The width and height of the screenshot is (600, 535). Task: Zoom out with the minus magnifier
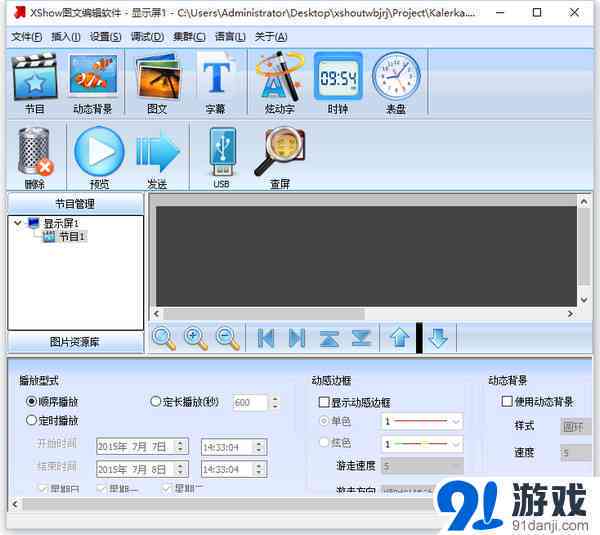click(227, 338)
